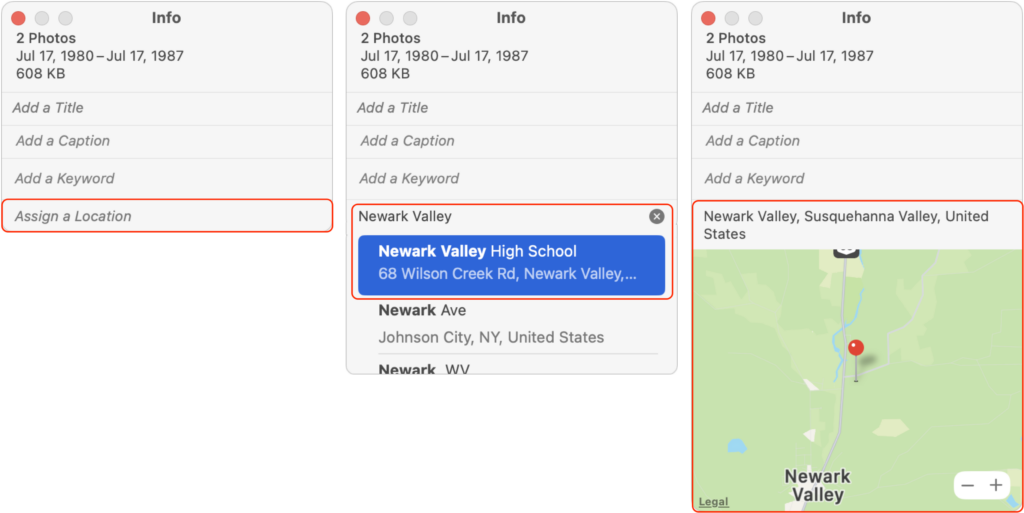
Task: Clear the Newark Valley location search text
Action: tap(656, 217)
